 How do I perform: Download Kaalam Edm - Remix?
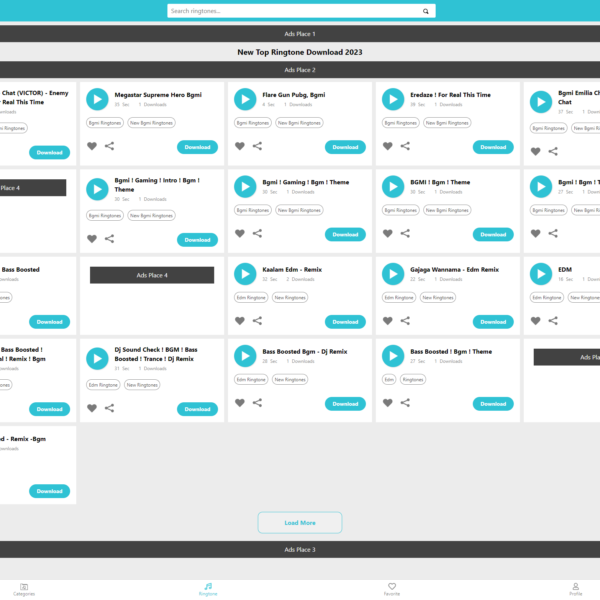point(345,322)
